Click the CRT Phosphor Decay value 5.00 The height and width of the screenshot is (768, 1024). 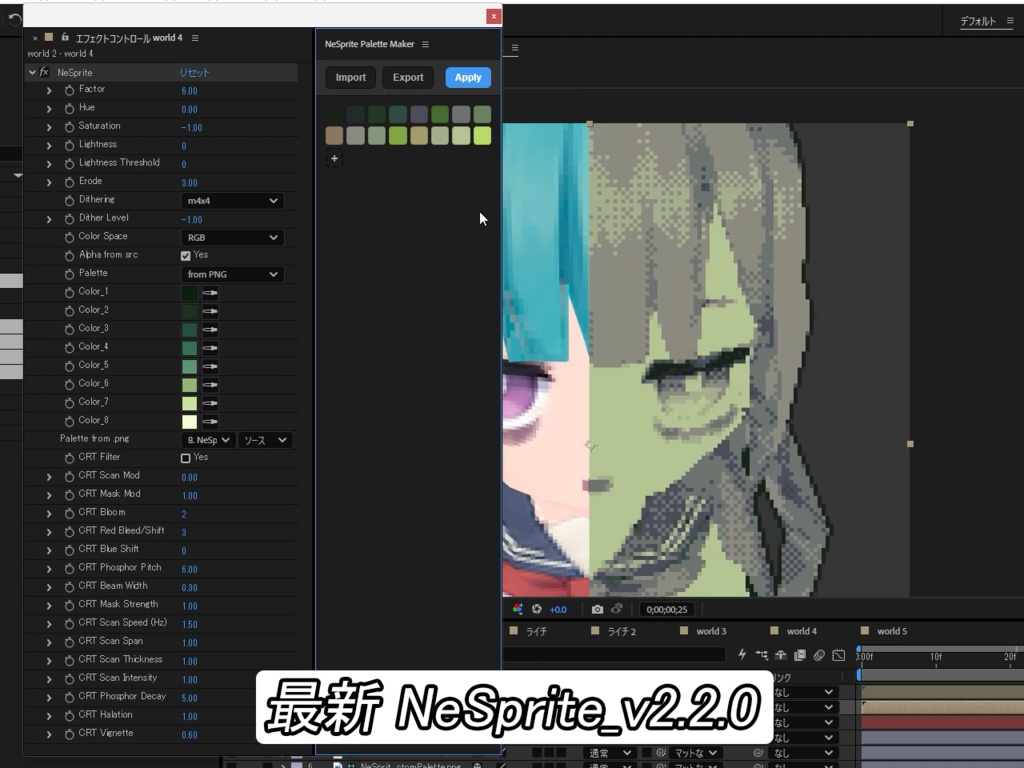click(x=189, y=698)
